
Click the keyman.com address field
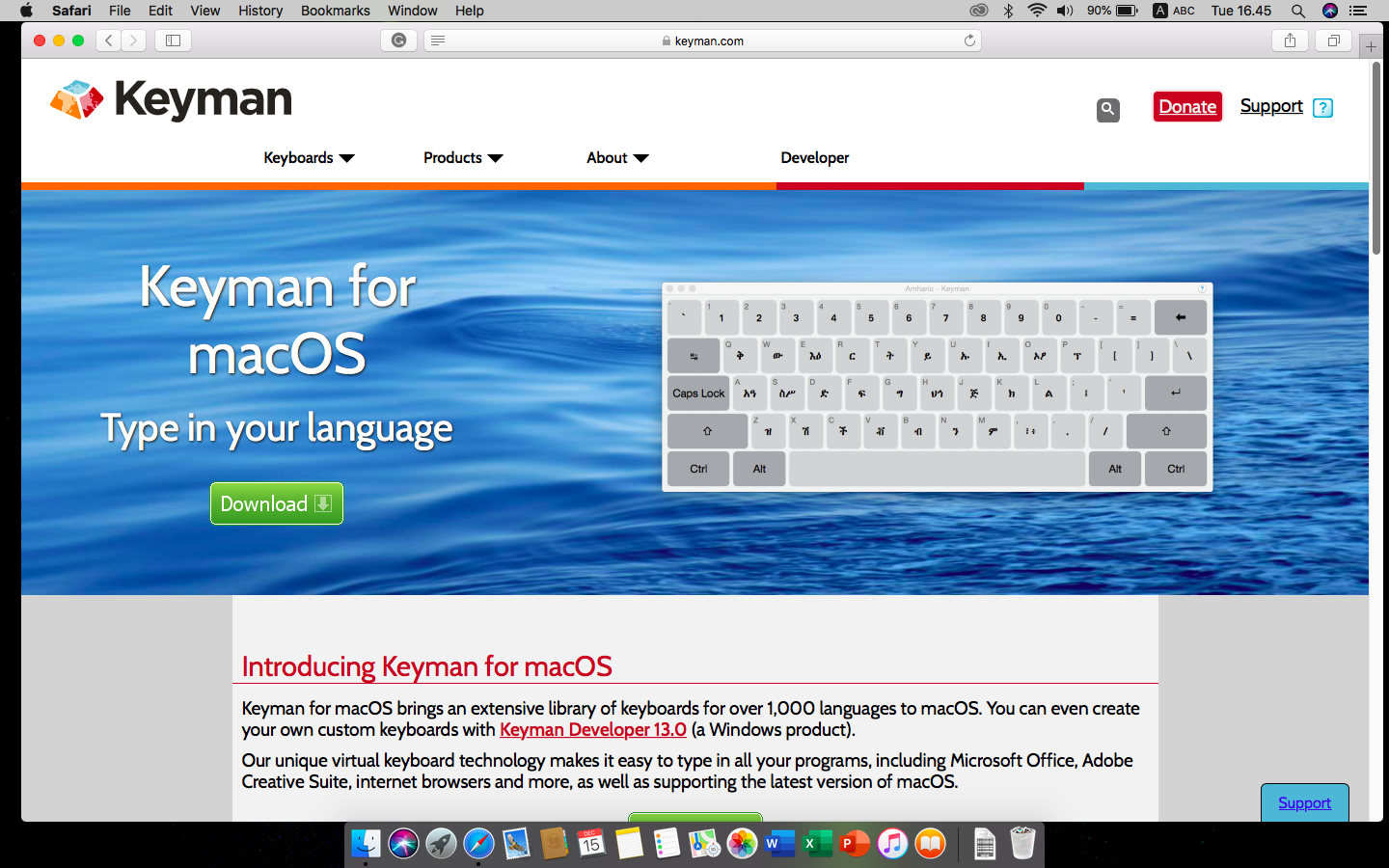point(702,41)
